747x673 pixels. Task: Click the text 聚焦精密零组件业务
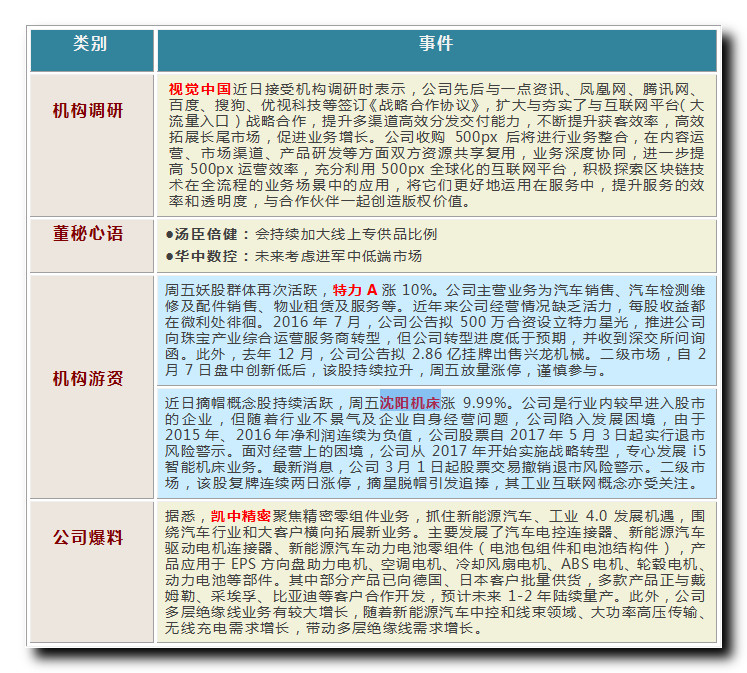[x=340, y=516]
